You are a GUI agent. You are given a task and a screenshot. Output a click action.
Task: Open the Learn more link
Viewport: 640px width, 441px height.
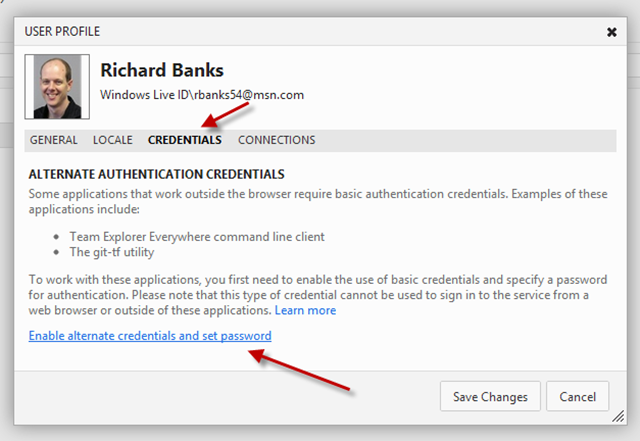tap(305, 311)
